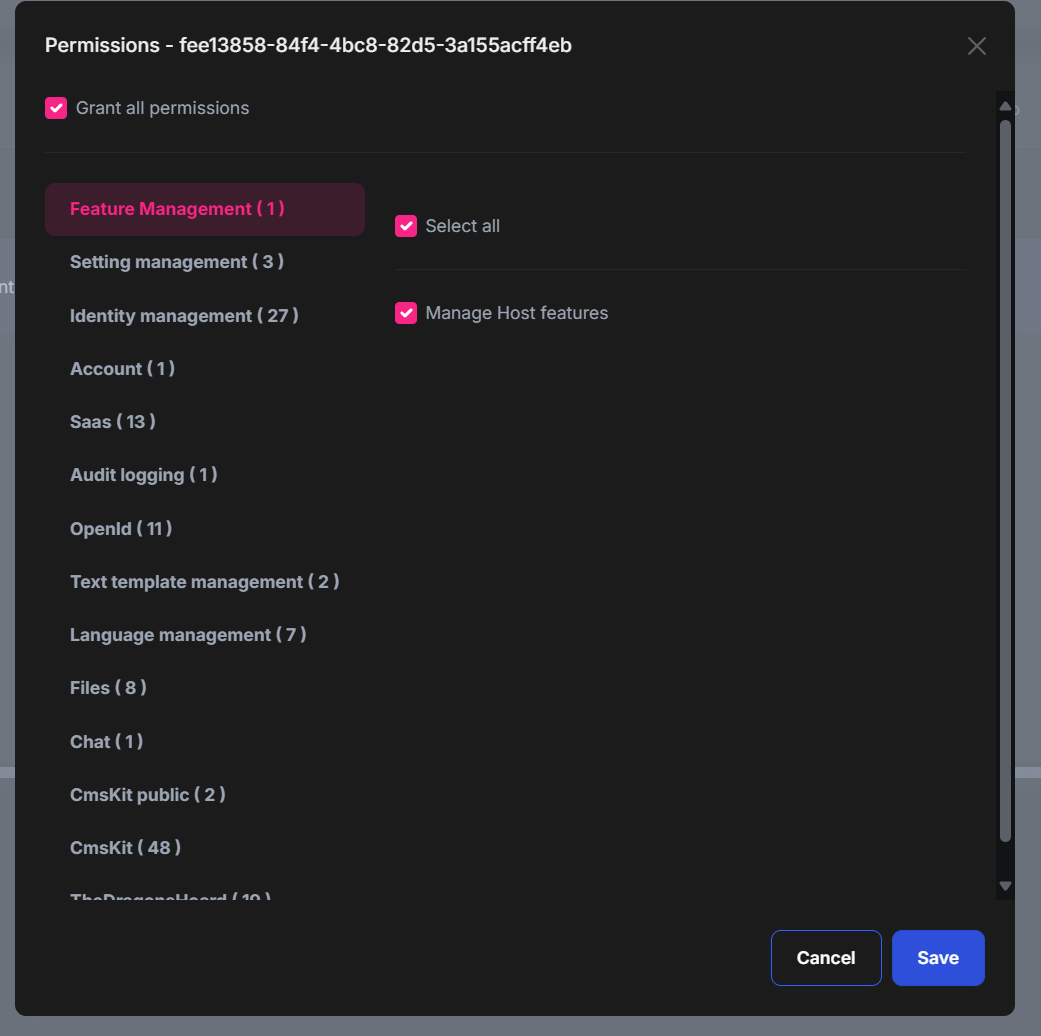This screenshot has height=1036, width=1041.
Task: Save the permission changes
Action: pyautogui.click(x=938, y=958)
